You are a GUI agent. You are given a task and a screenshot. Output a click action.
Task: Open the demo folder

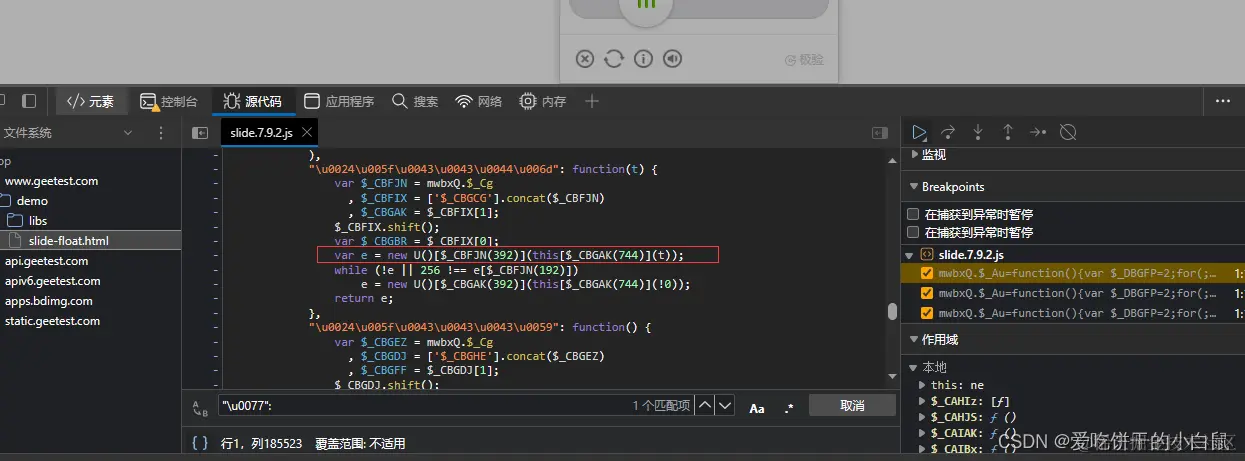[x=32, y=200]
